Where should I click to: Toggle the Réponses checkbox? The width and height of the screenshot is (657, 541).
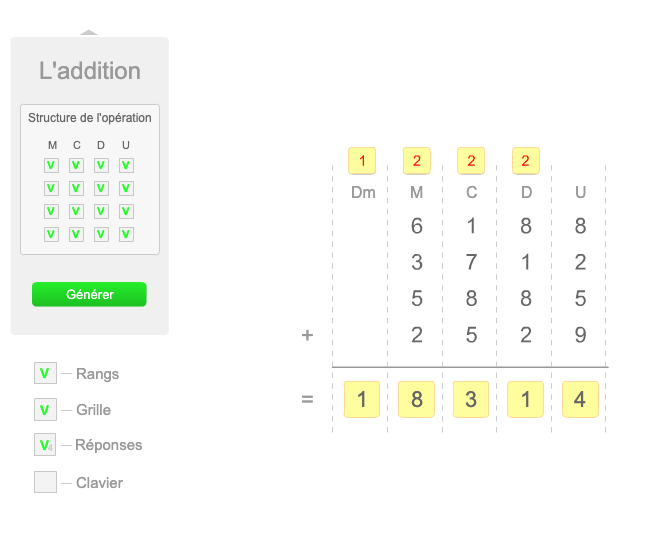(45, 445)
